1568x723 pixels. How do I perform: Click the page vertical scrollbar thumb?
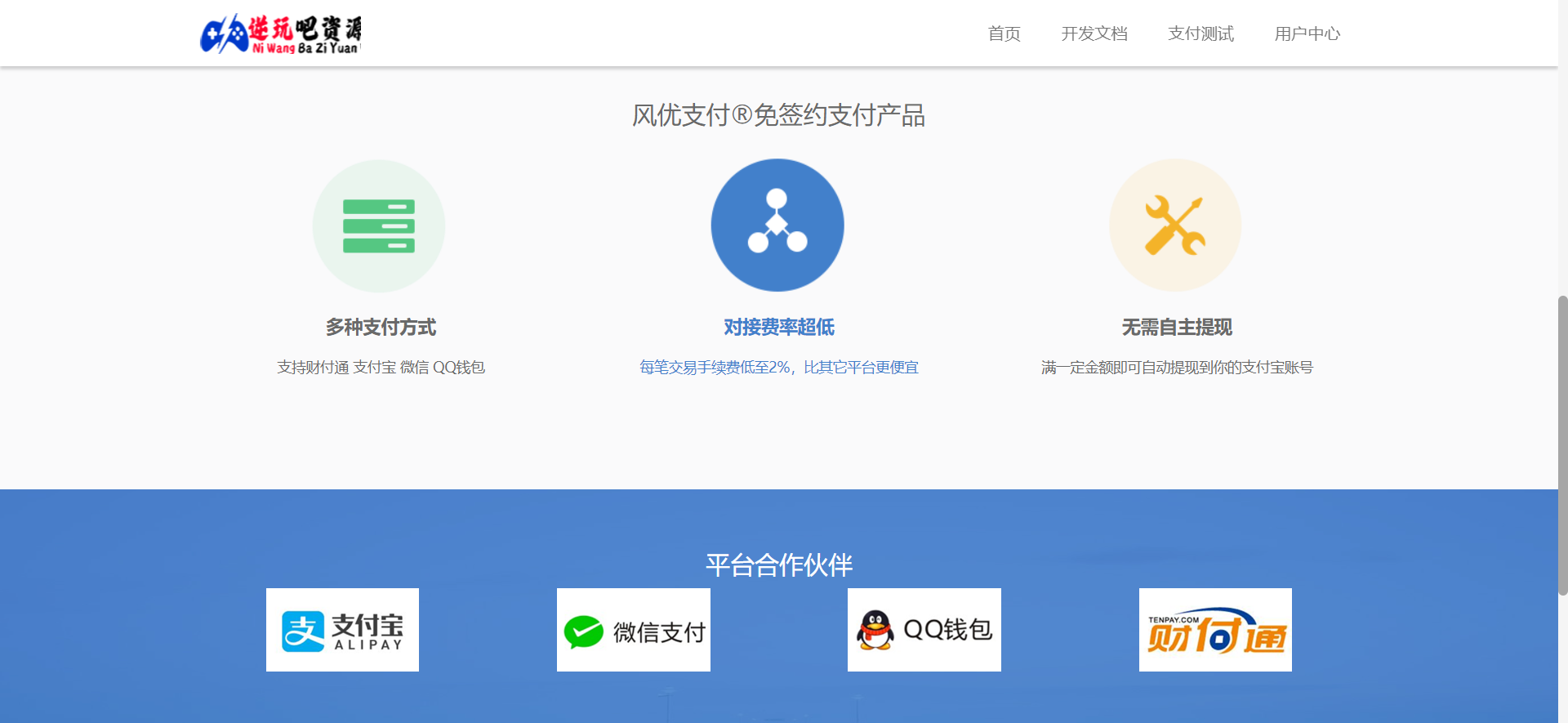[1563, 445]
